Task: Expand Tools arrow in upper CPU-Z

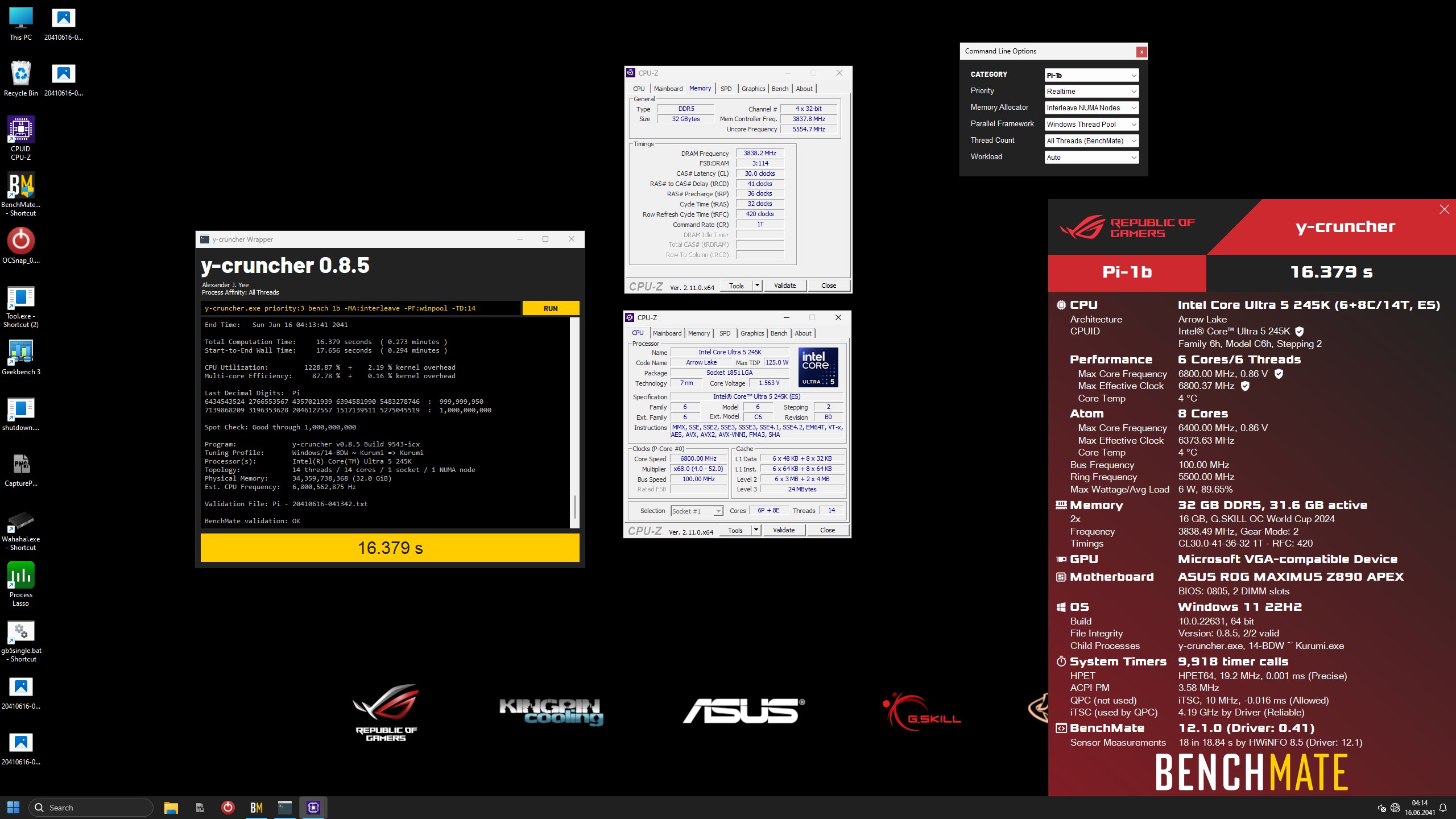Action: pyautogui.click(x=757, y=286)
